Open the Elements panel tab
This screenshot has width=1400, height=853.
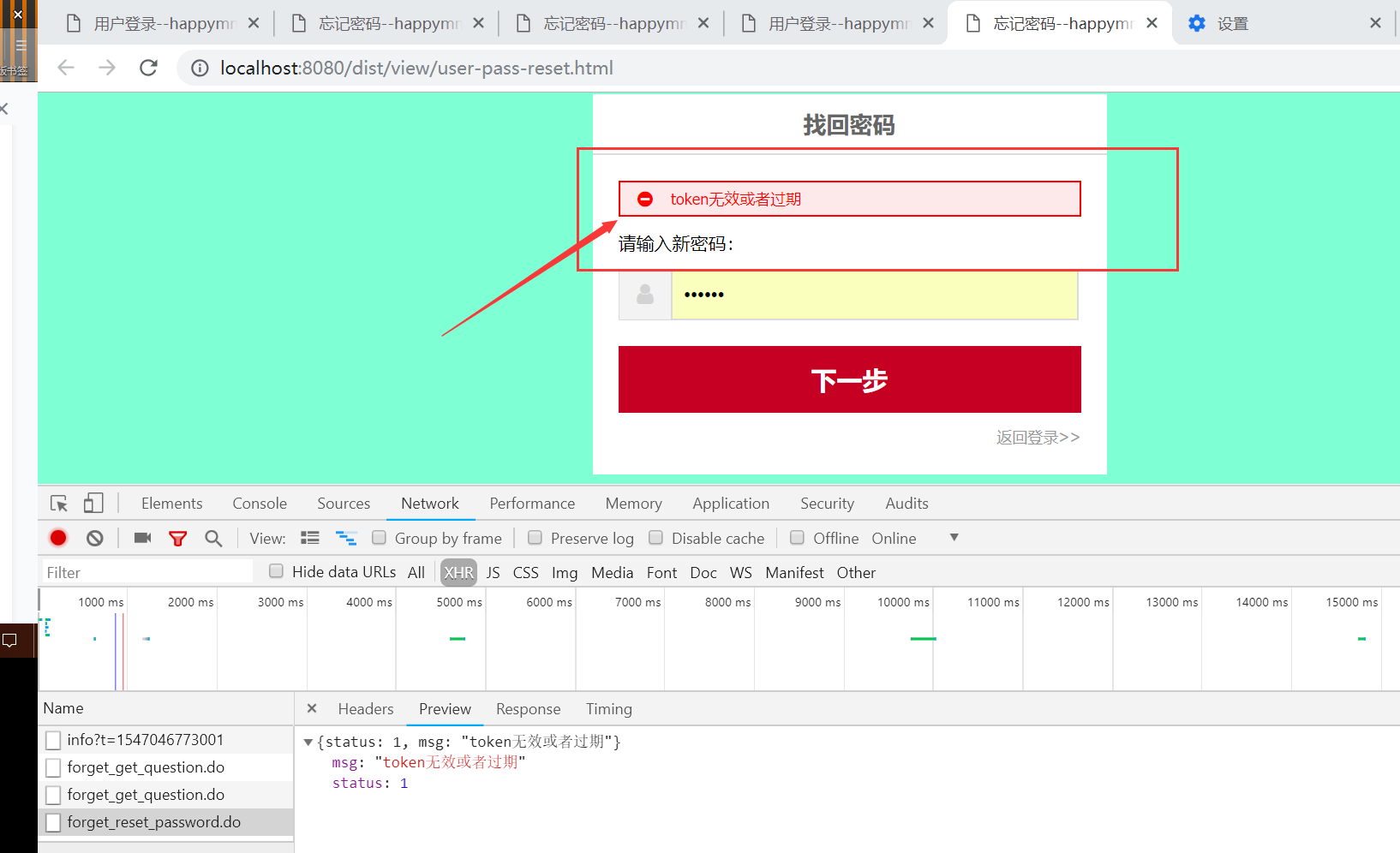(x=172, y=504)
